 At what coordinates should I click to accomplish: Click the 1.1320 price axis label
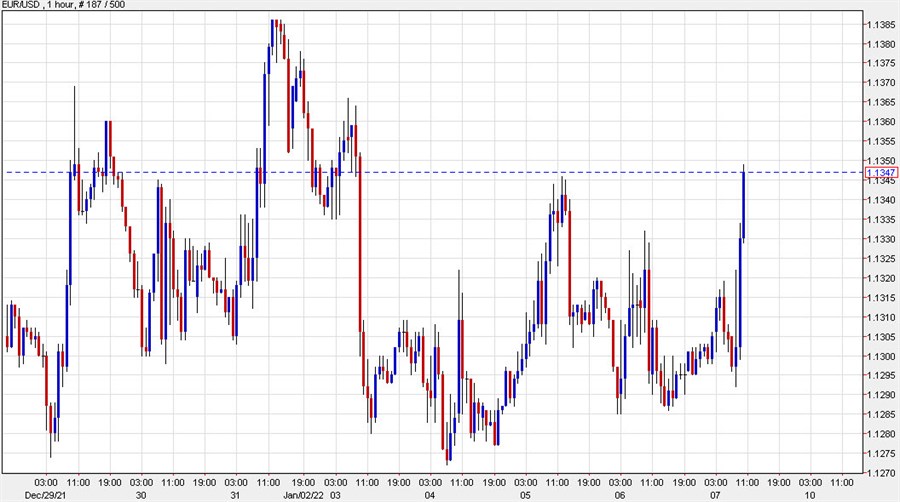(881, 278)
